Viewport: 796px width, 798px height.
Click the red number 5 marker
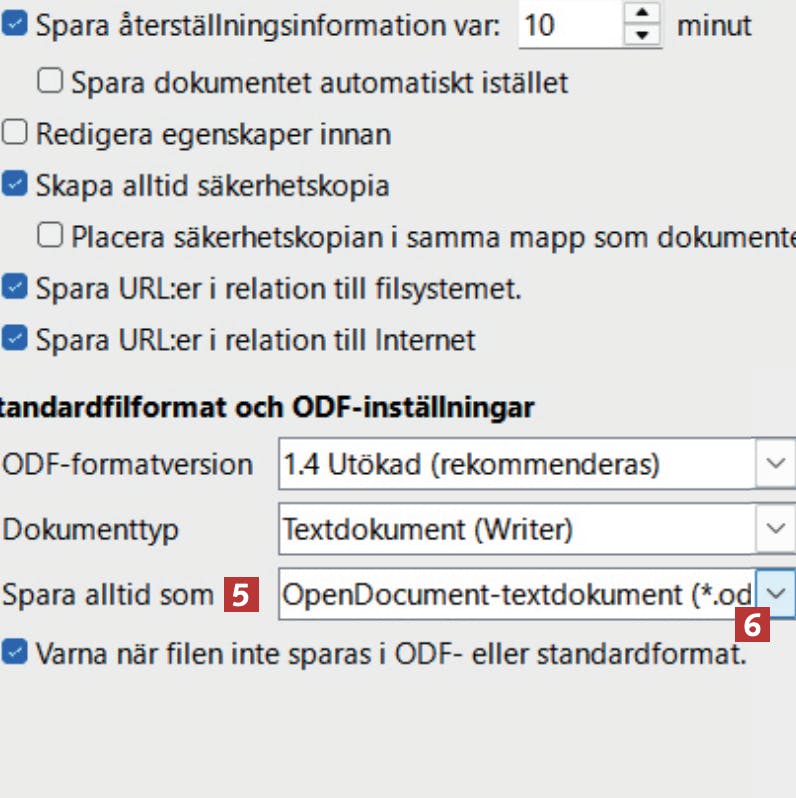click(240, 596)
